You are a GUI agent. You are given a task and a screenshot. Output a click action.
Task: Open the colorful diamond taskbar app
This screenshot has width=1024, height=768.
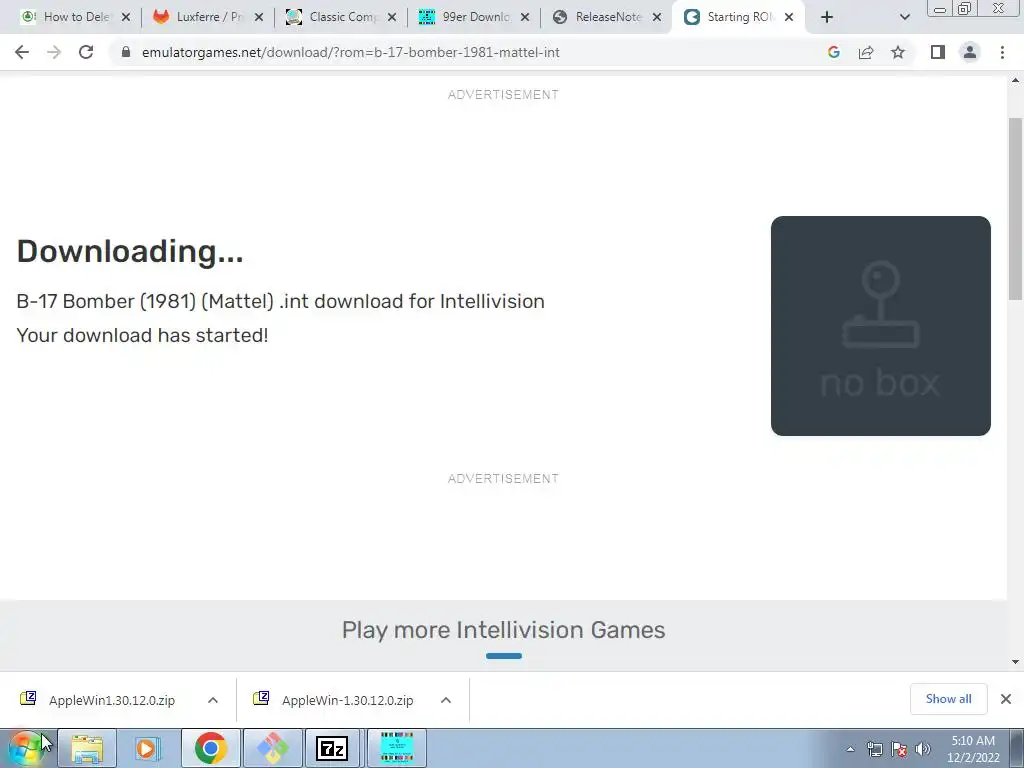(x=272, y=748)
